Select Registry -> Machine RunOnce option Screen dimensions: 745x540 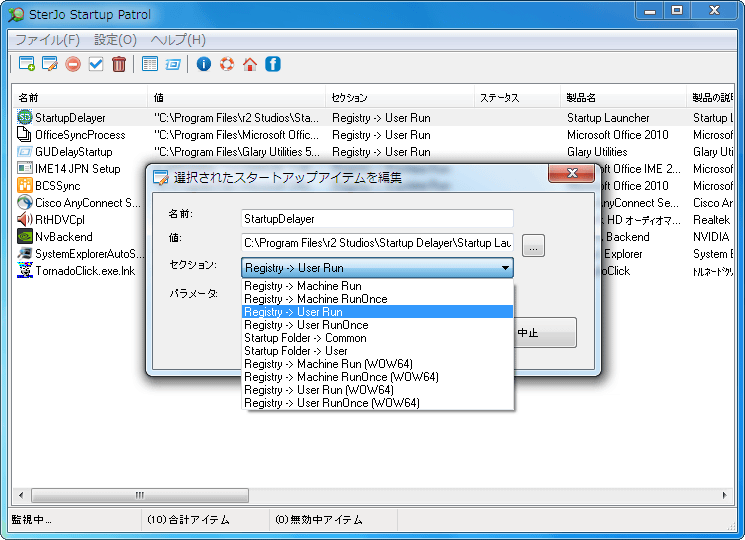point(377,299)
